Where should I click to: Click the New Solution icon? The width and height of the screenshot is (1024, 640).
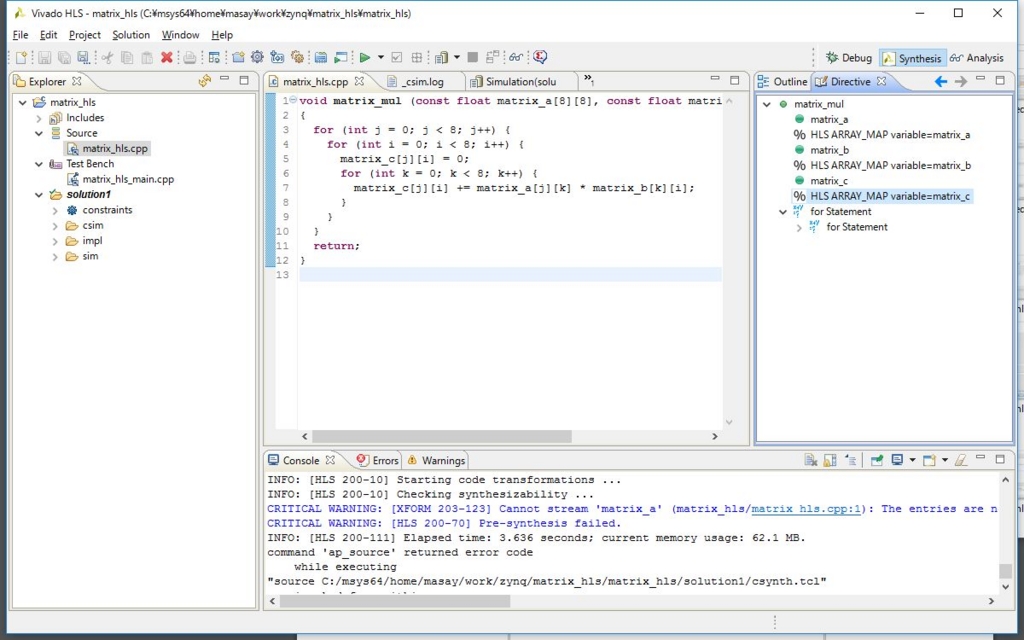coord(277,57)
